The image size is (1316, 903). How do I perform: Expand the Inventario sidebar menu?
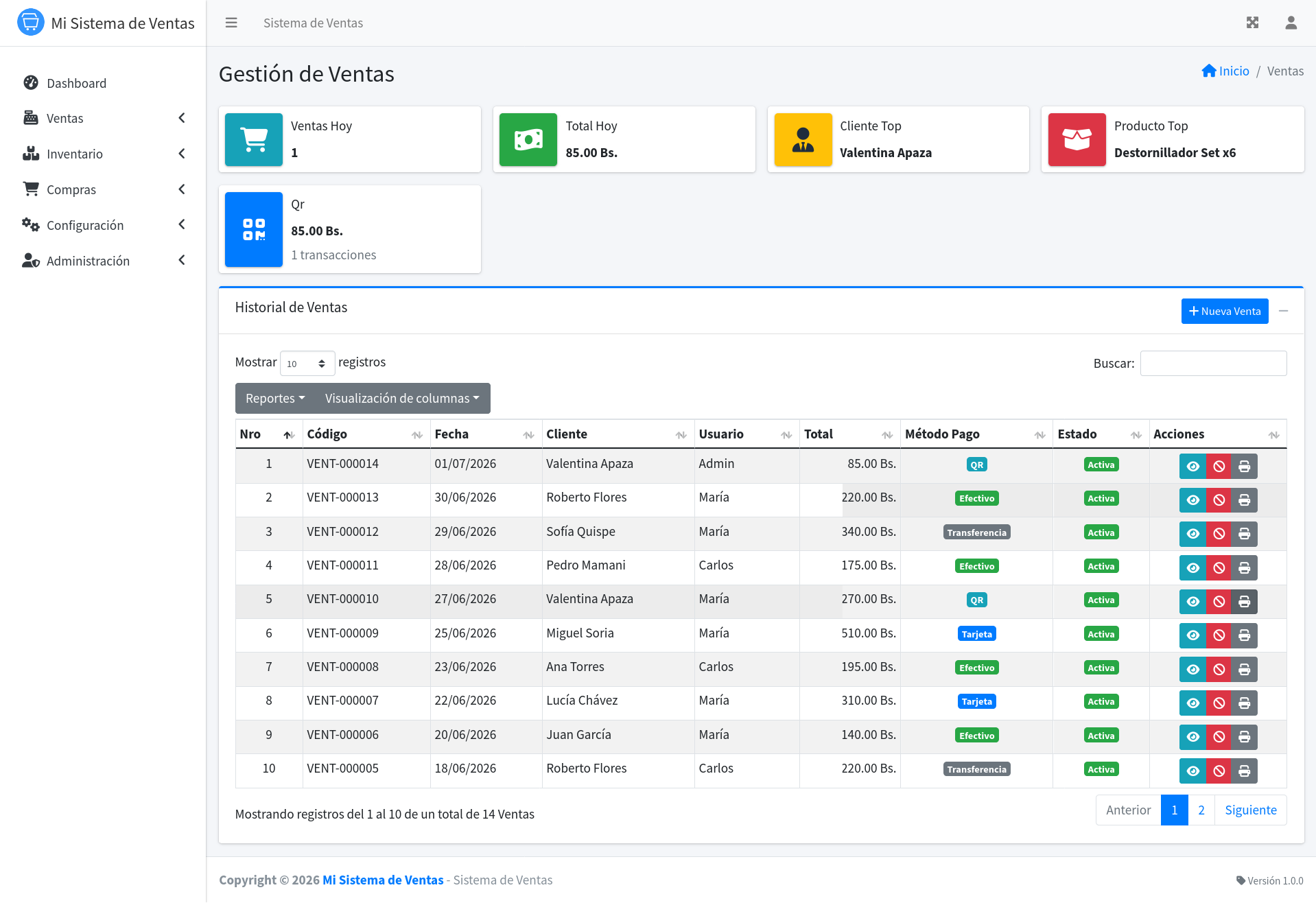[103, 154]
